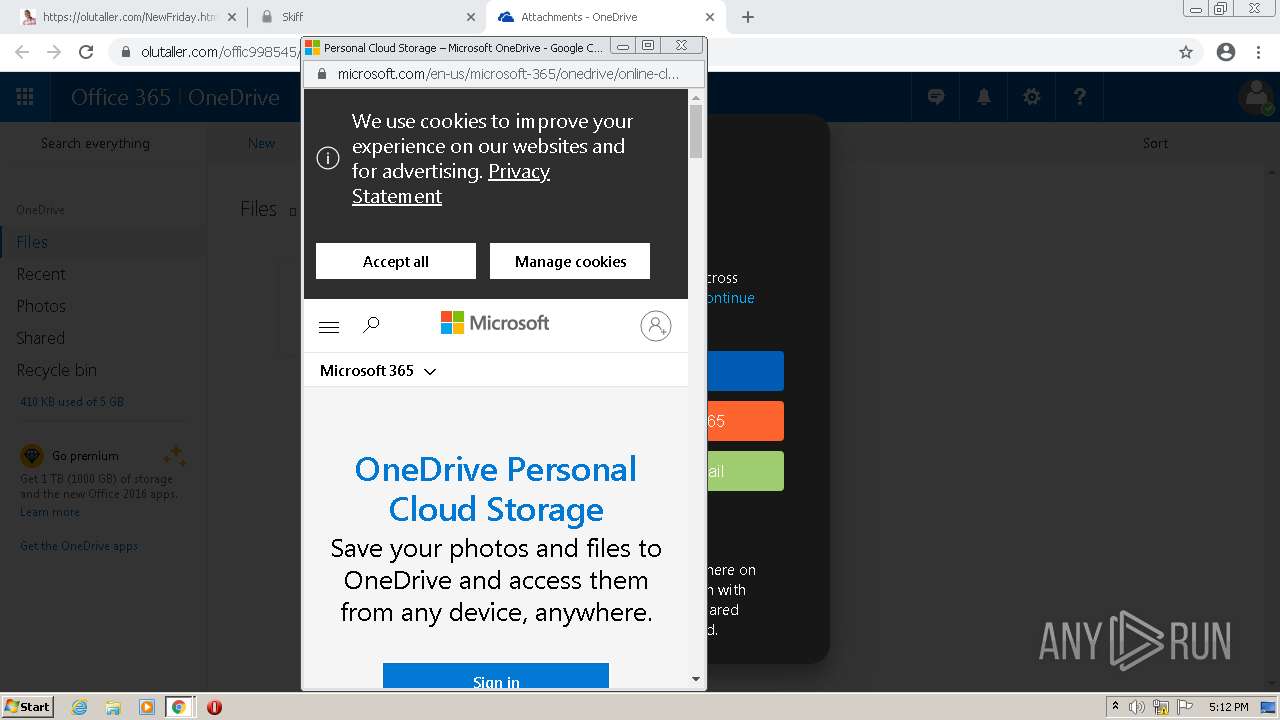This screenshot has width=1280, height=720.
Task: Click the Windows Start button
Action: [x=27, y=707]
